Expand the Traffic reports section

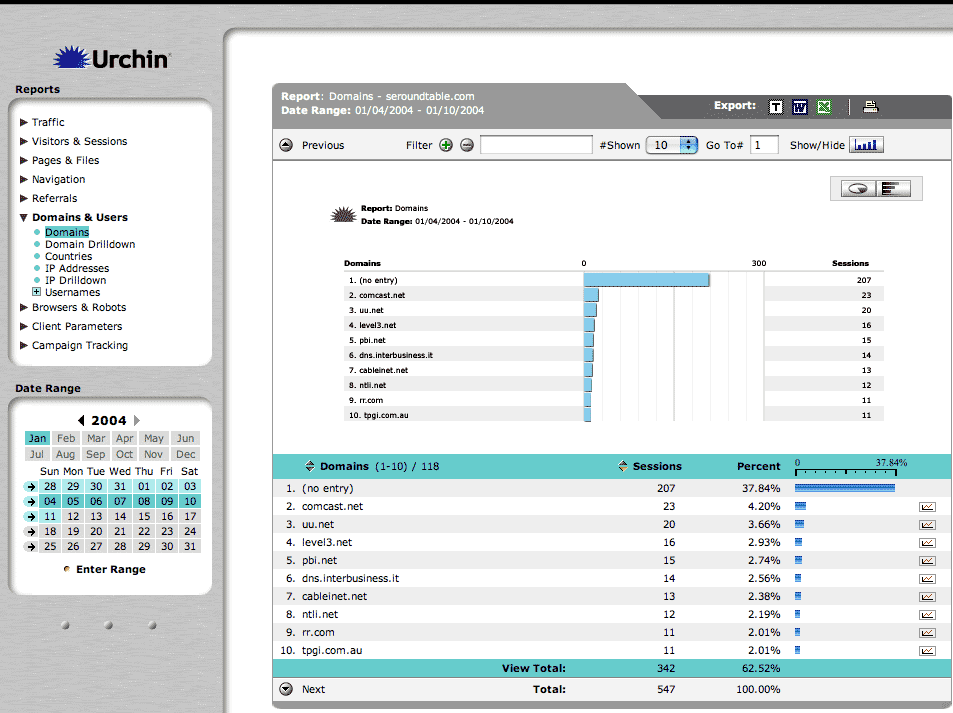click(24, 122)
